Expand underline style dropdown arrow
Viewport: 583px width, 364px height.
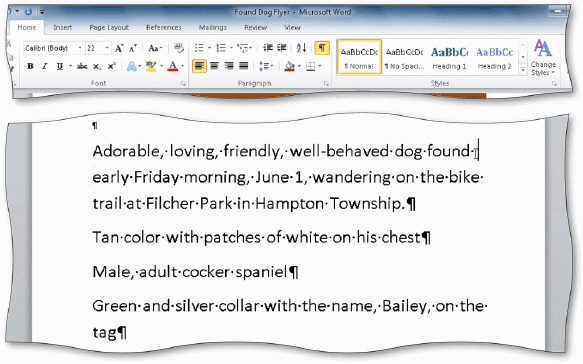70,66
